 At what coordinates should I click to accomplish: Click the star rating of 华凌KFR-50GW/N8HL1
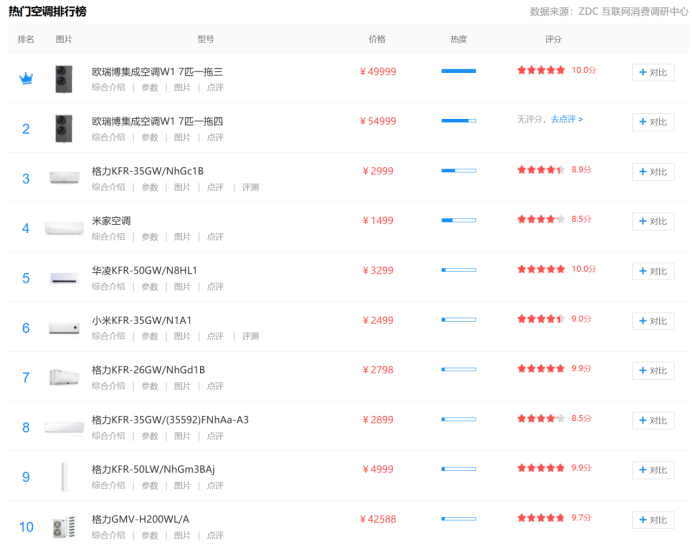pos(541,270)
